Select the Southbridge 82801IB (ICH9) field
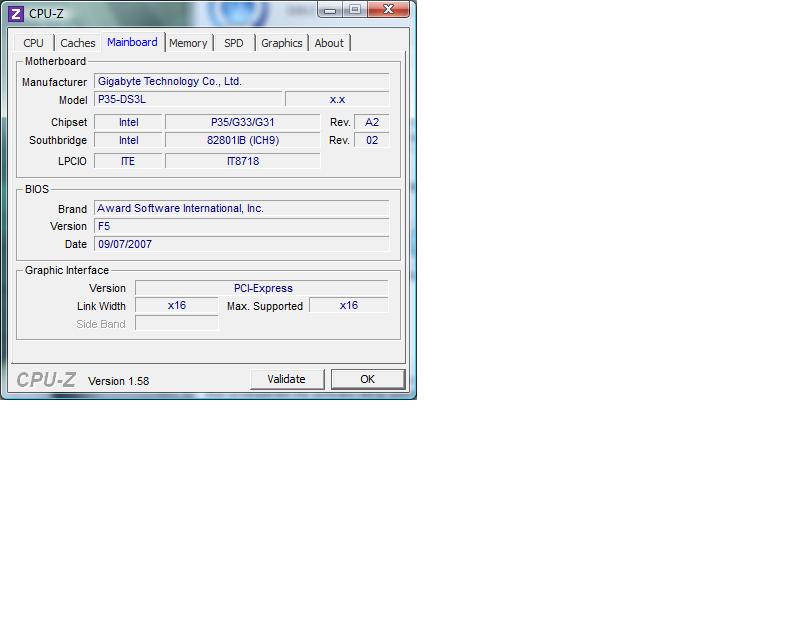 click(242, 141)
